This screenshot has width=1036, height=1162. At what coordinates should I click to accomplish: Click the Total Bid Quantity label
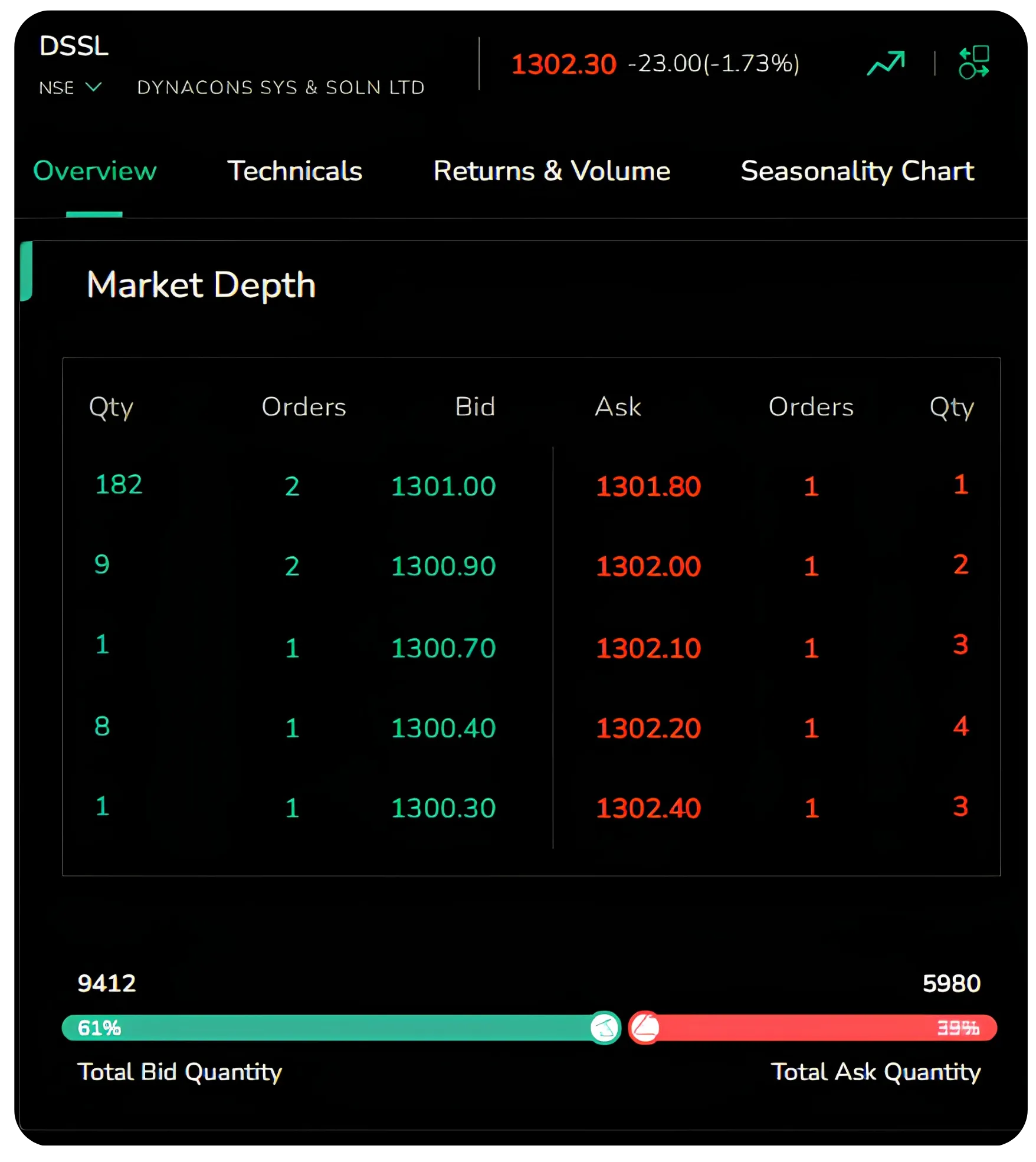(180, 1073)
